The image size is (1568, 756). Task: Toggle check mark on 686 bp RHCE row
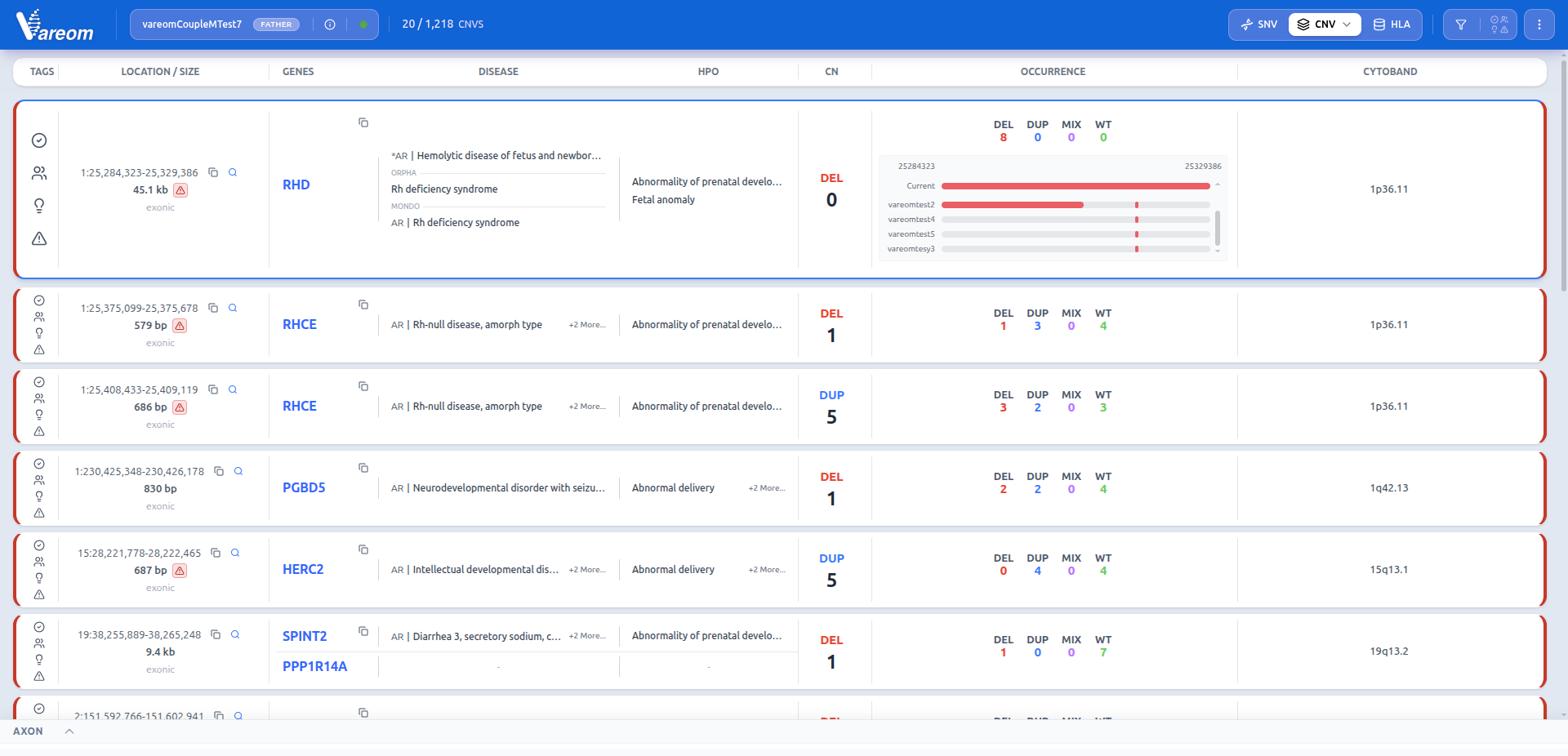pos(39,382)
